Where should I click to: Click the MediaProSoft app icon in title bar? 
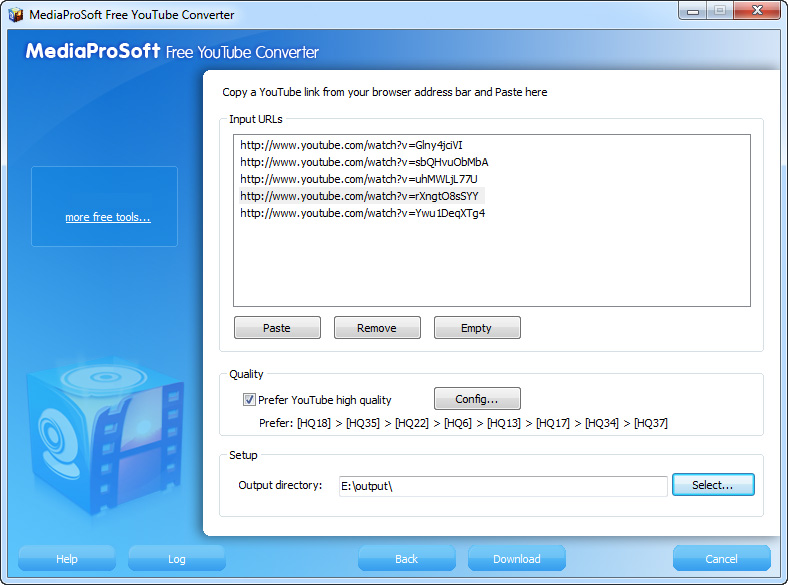(16, 15)
